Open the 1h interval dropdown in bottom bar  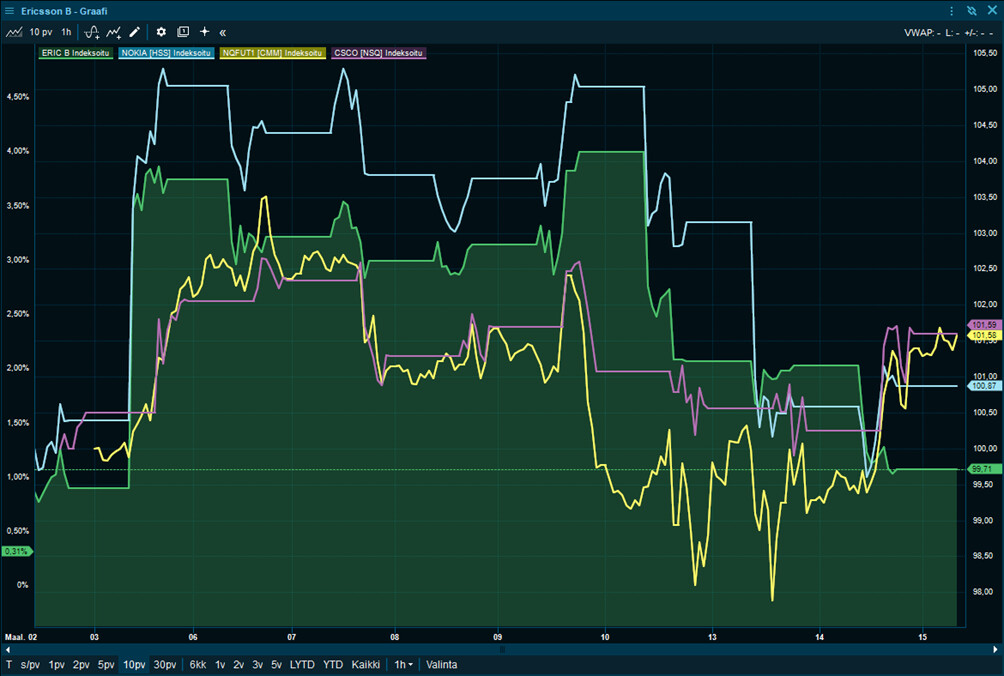click(403, 664)
